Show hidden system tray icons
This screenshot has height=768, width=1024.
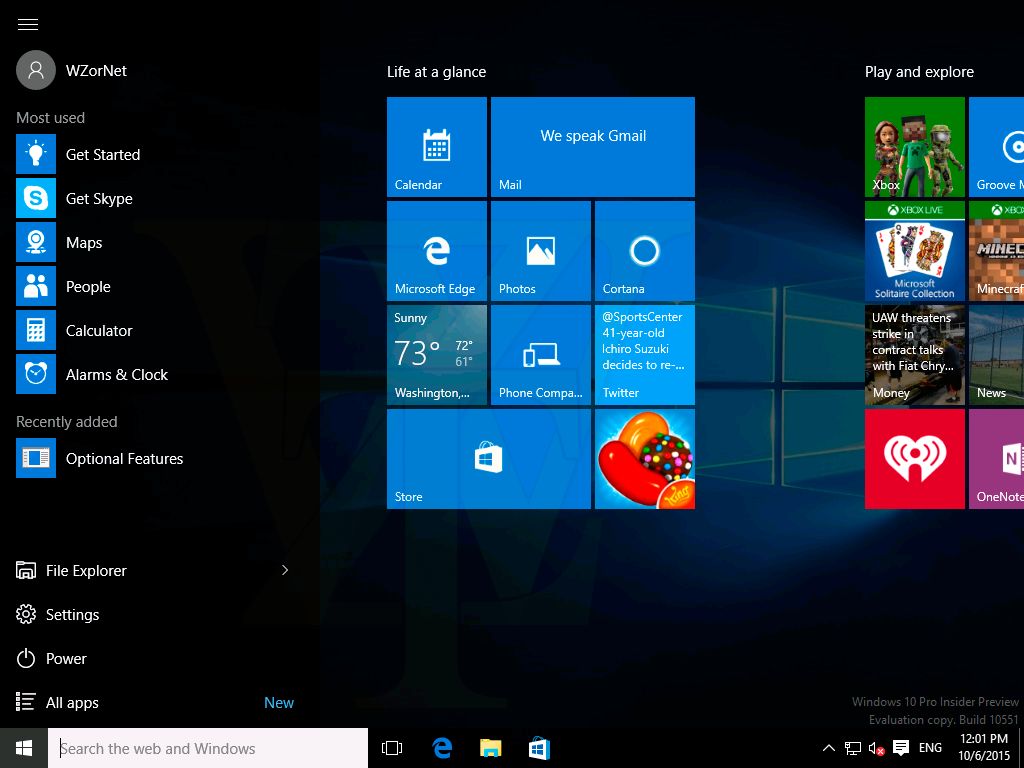[x=828, y=748]
